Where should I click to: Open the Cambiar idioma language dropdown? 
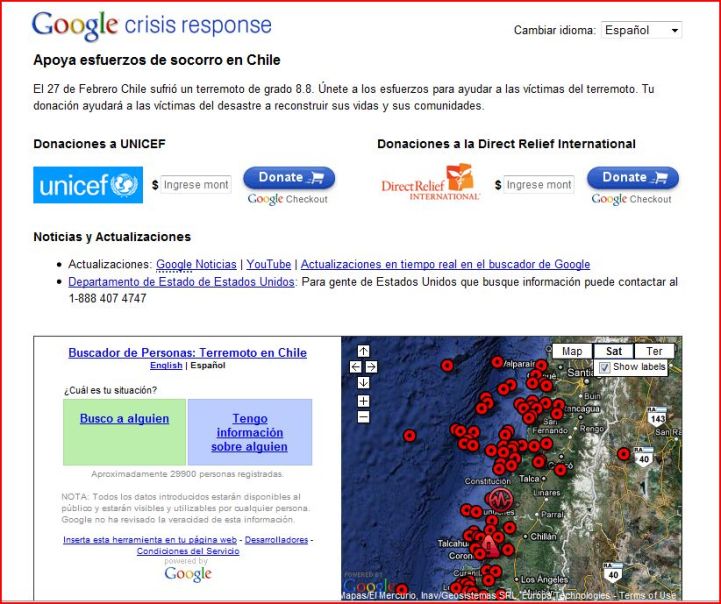[641, 30]
